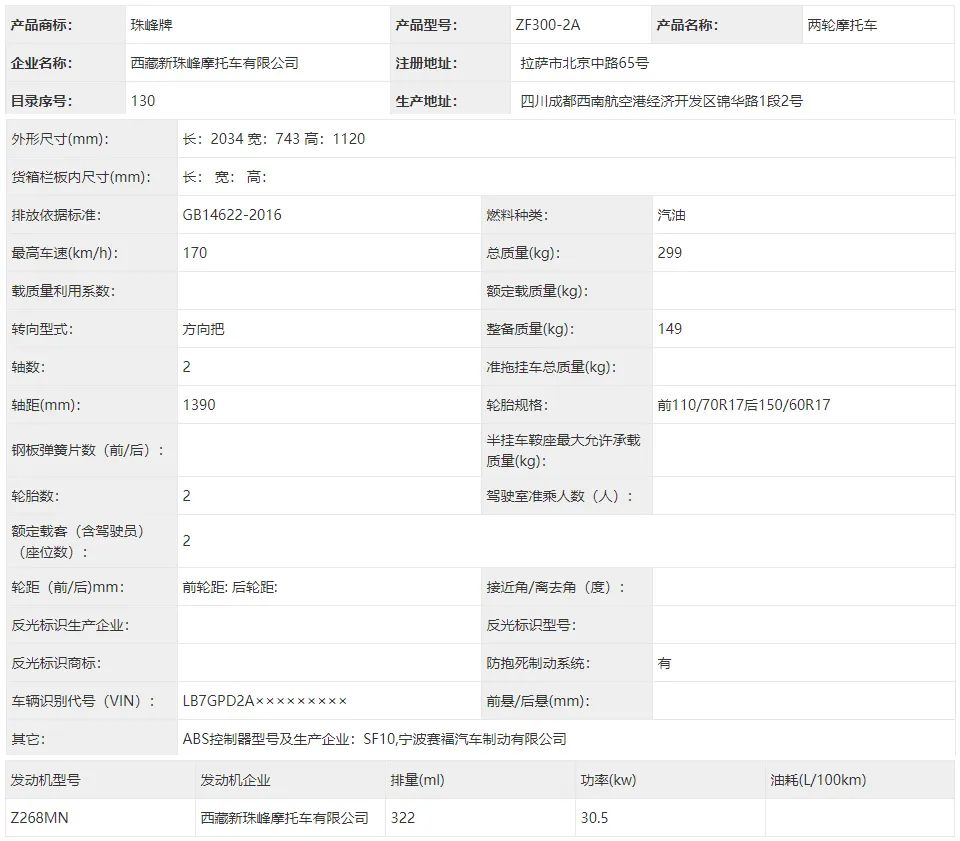The image size is (960, 841).
Task: Click dimensions value 长：2034 宽：743 高：1120
Action: pos(274,139)
